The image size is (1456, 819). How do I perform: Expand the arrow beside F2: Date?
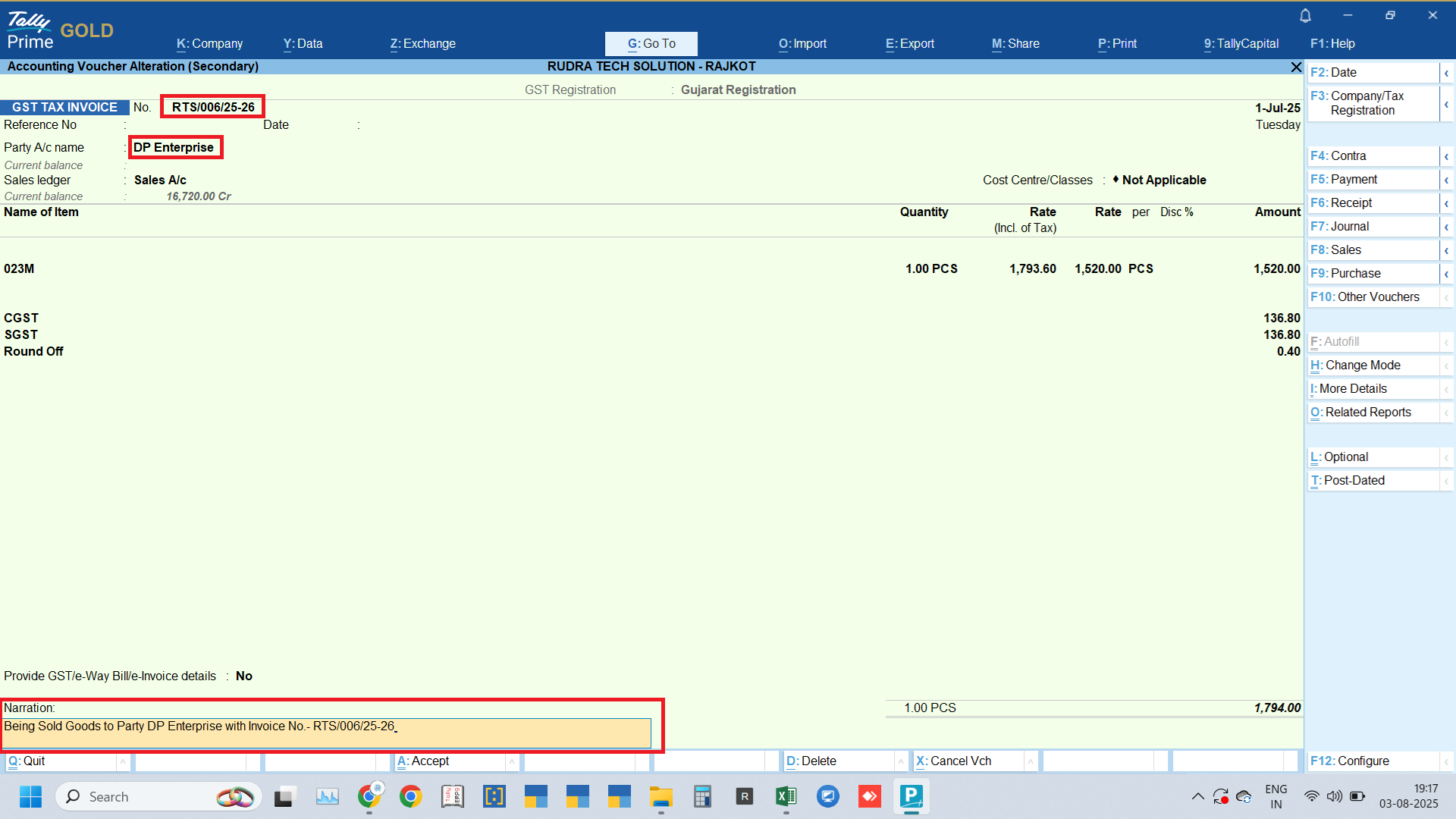coord(1446,73)
